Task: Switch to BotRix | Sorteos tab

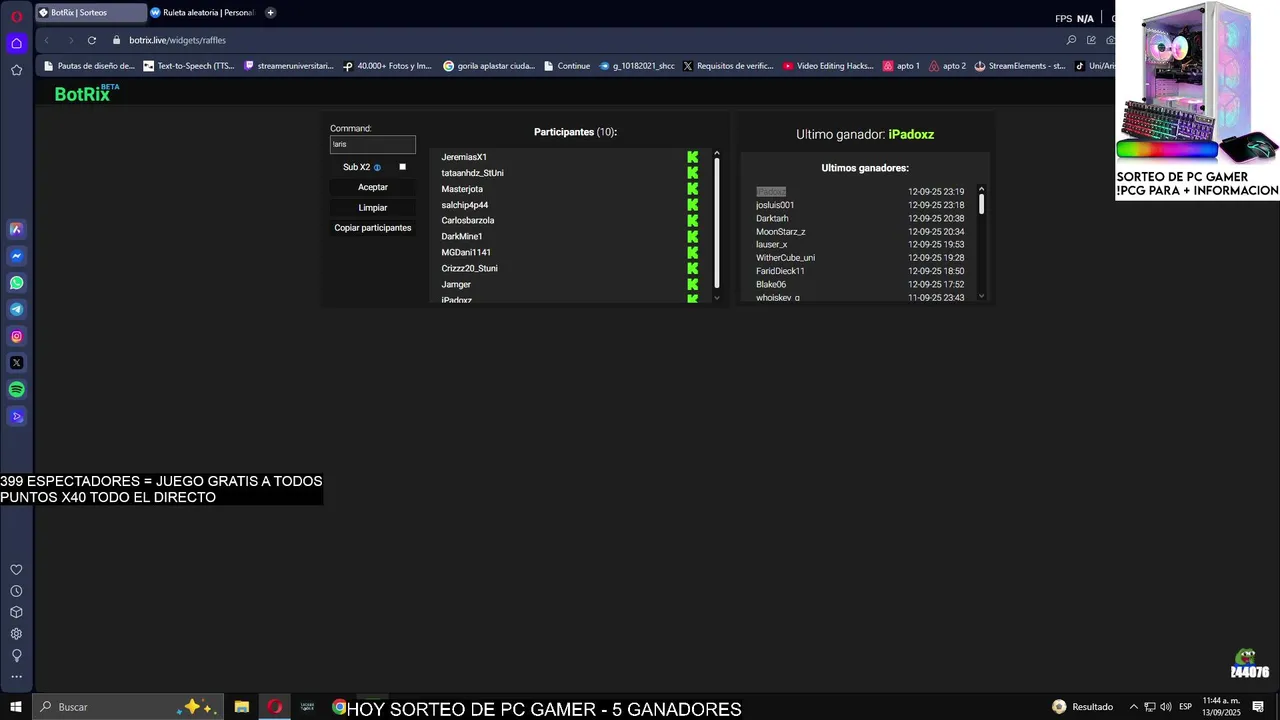Action: (89, 13)
